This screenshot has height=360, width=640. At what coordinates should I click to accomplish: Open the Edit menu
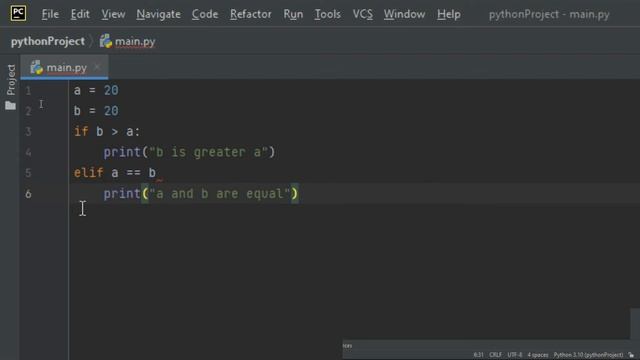(x=80, y=14)
